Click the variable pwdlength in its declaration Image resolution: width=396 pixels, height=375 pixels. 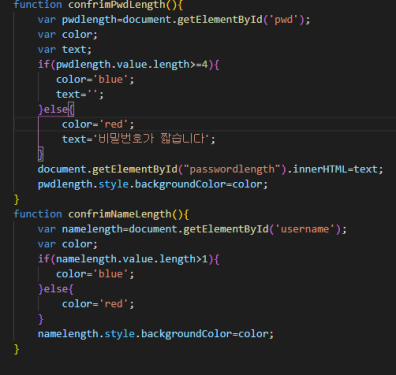[x=89, y=20]
